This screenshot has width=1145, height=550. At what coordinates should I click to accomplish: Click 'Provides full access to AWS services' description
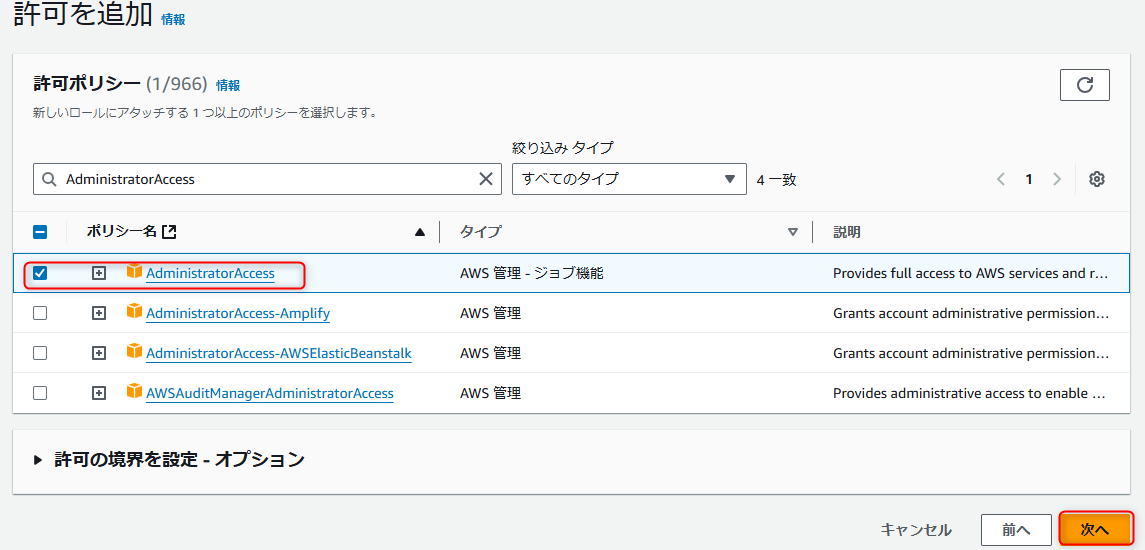point(971,273)
